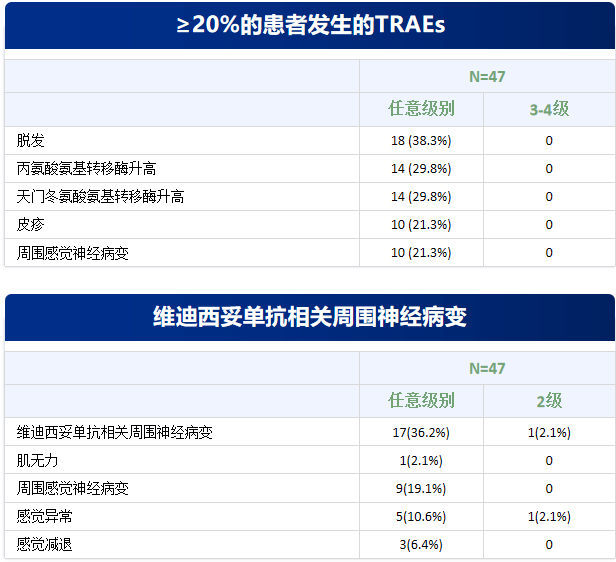Click '周围感觉神经病变' label in the neuropathy table
Viewport: 616px width, 562px height.
73,489
